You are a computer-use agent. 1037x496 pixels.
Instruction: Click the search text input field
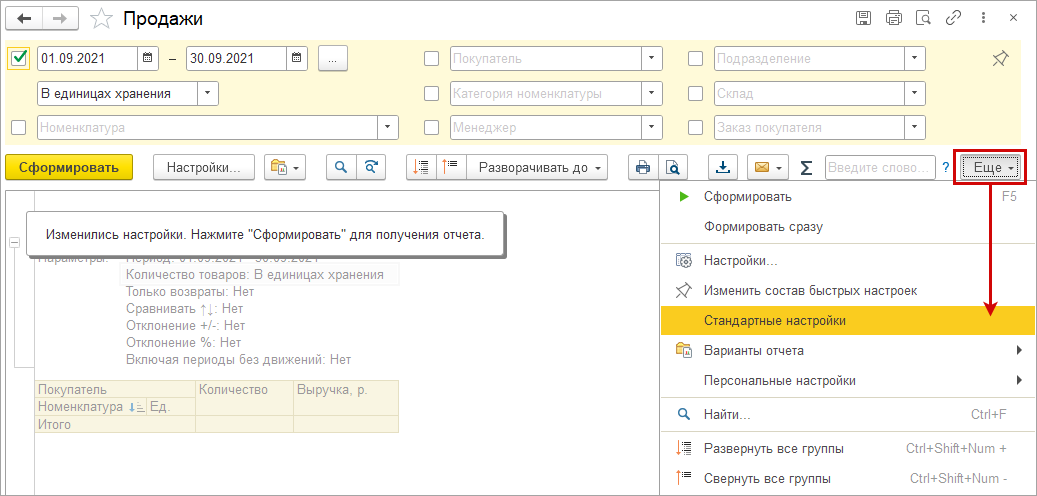click(879, 168)
